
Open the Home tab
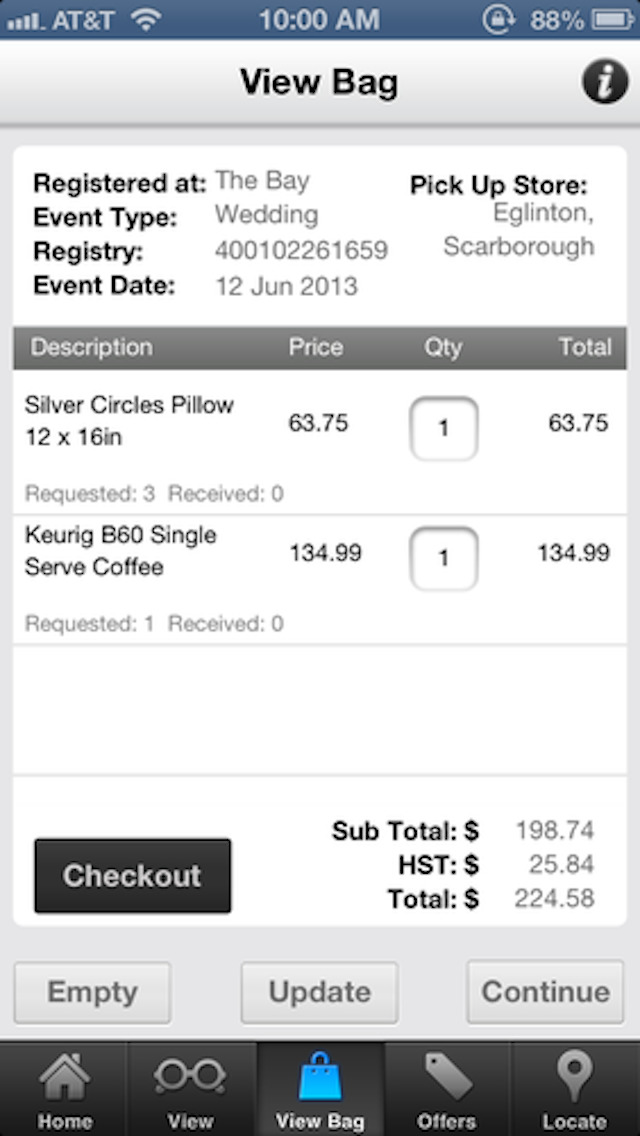pyautogui.click(x=64, y=1088)
